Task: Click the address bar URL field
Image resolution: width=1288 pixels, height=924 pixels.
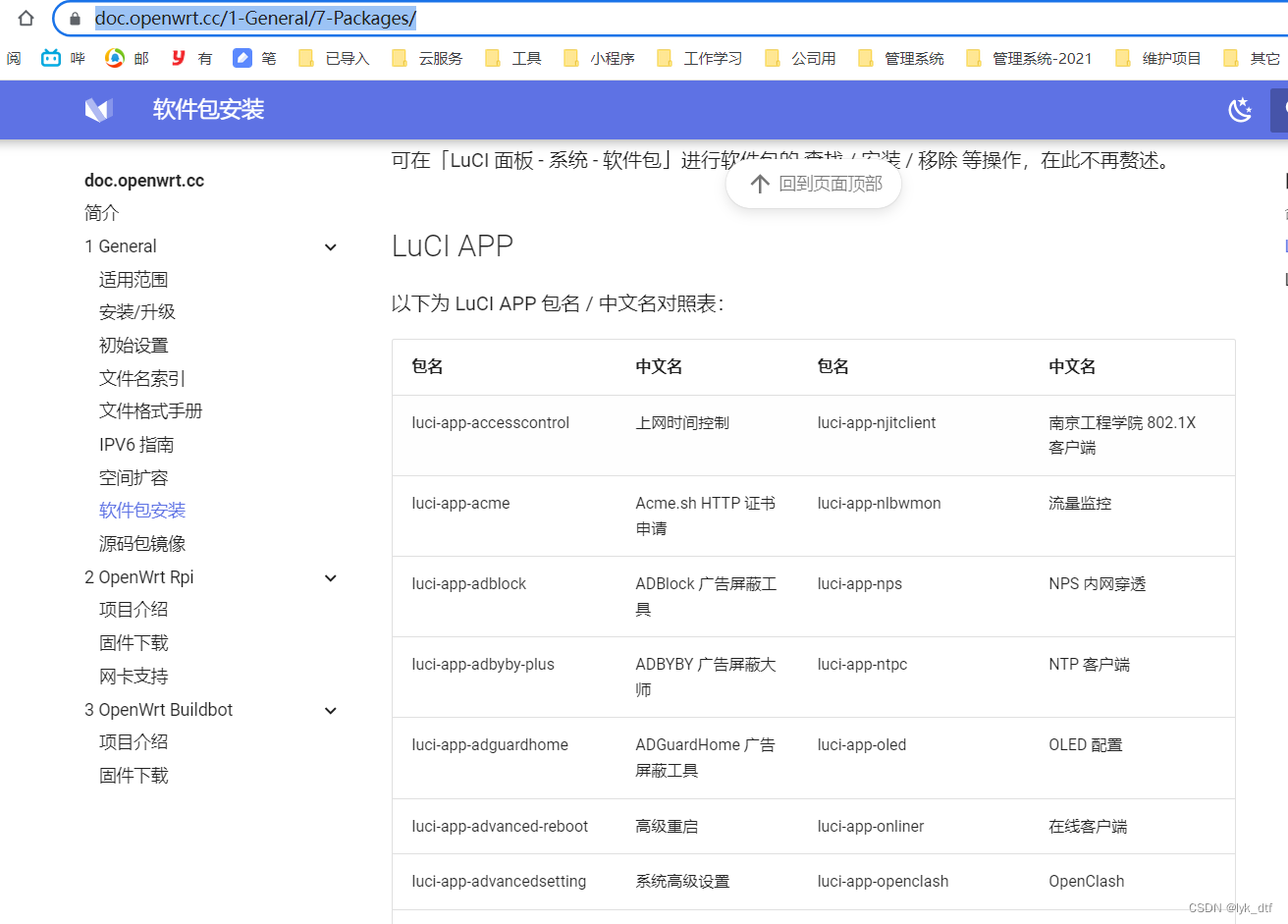Action: click(668, 19)
